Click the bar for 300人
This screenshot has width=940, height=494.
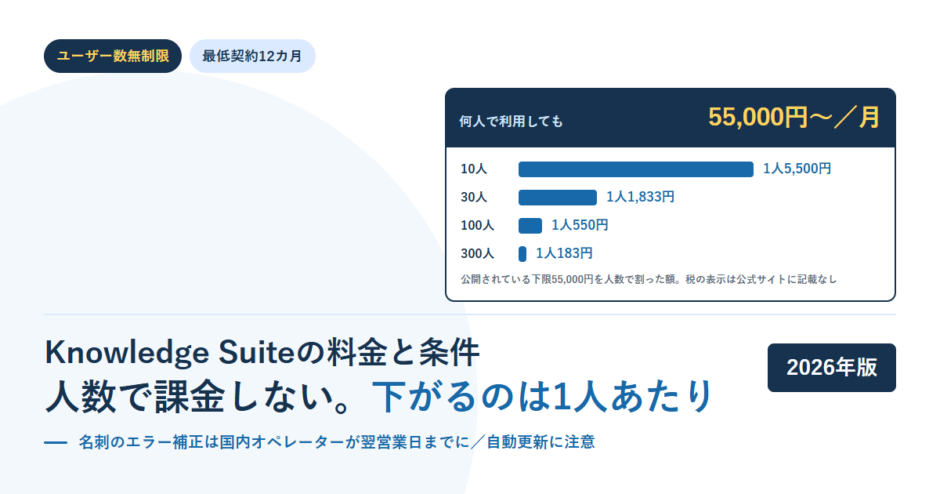click(522, 254)
